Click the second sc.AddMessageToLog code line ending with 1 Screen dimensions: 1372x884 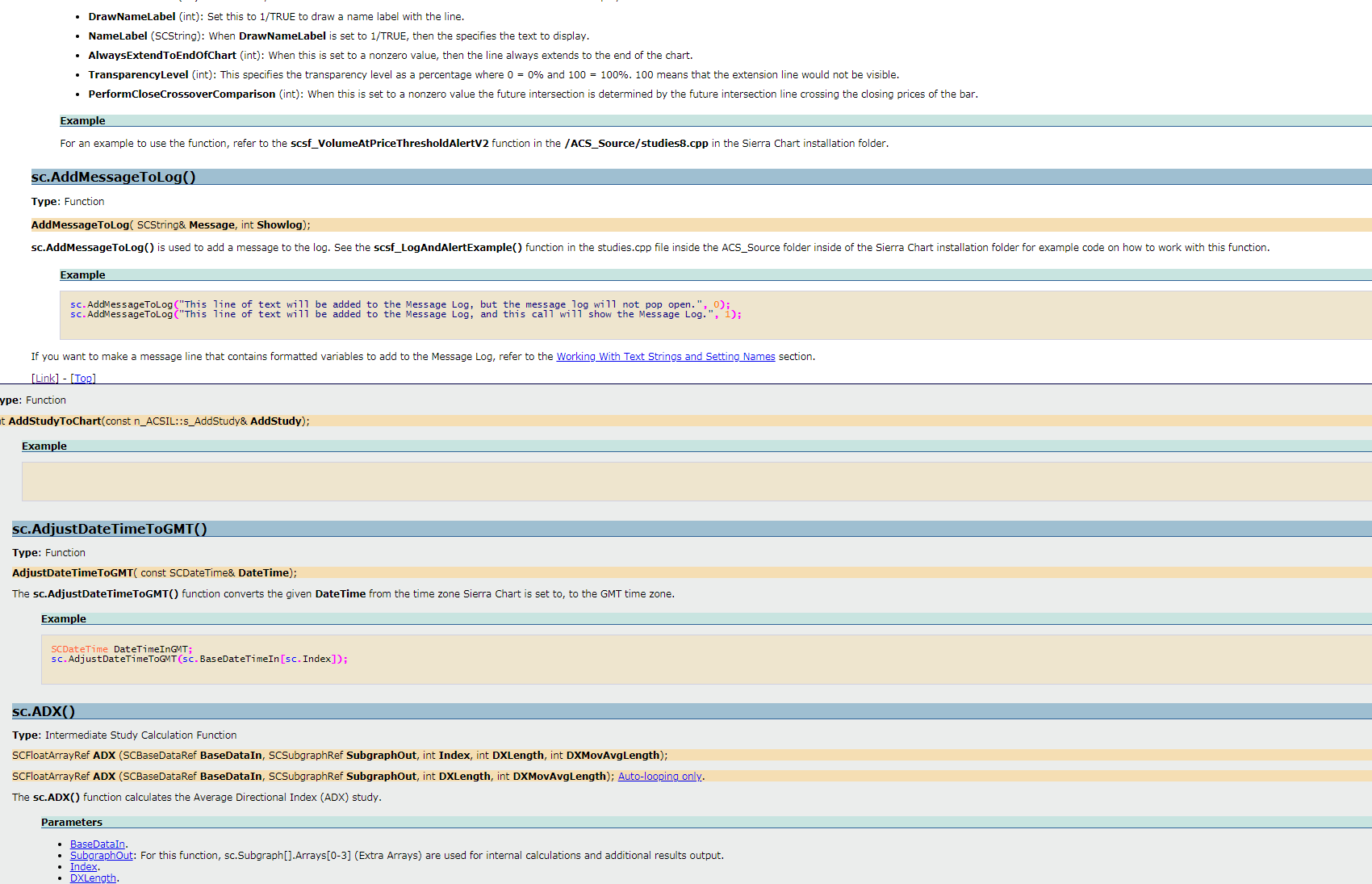coord(406,315)
